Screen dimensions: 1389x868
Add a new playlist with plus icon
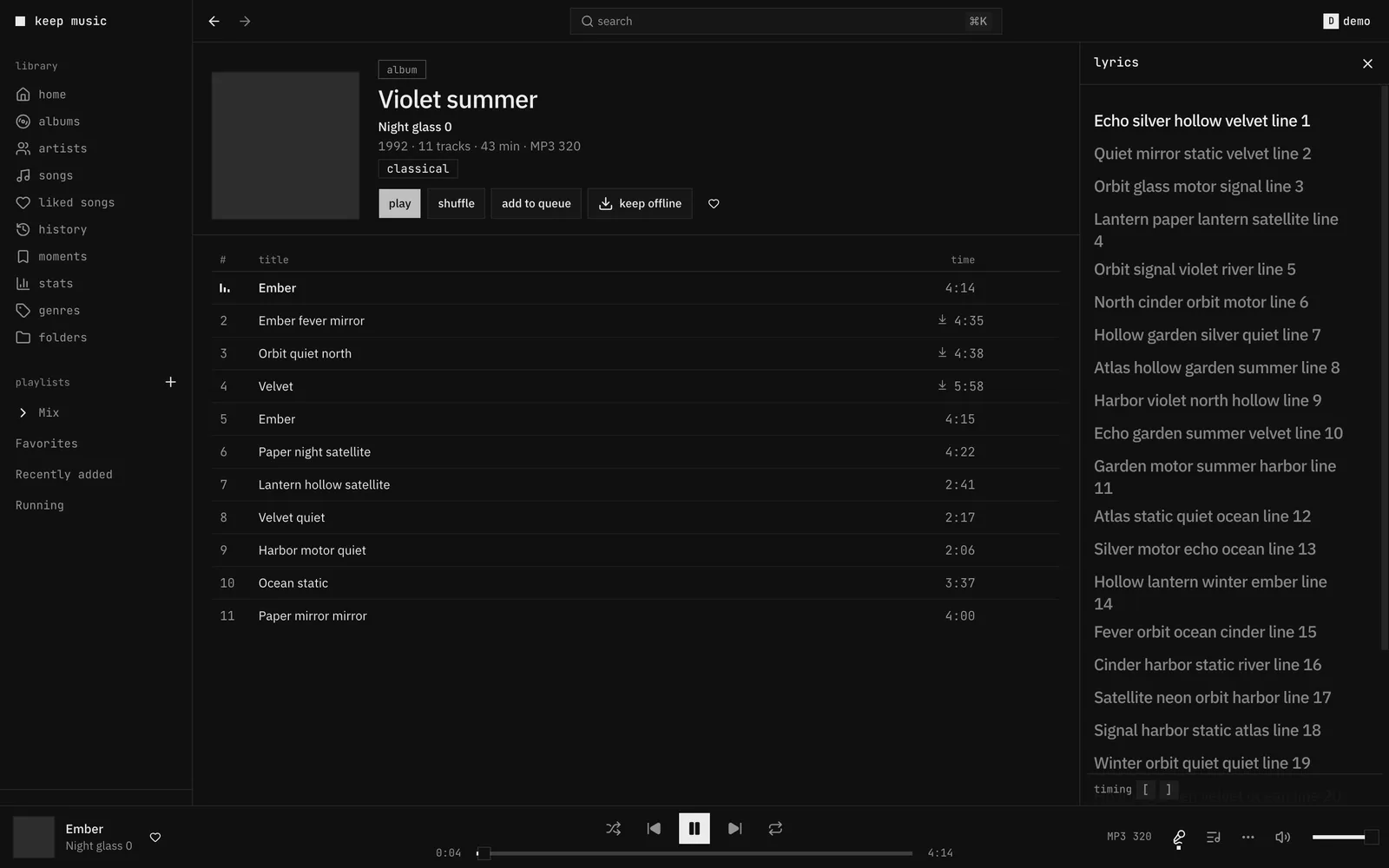pyautogui.click(x=171, y=382)
